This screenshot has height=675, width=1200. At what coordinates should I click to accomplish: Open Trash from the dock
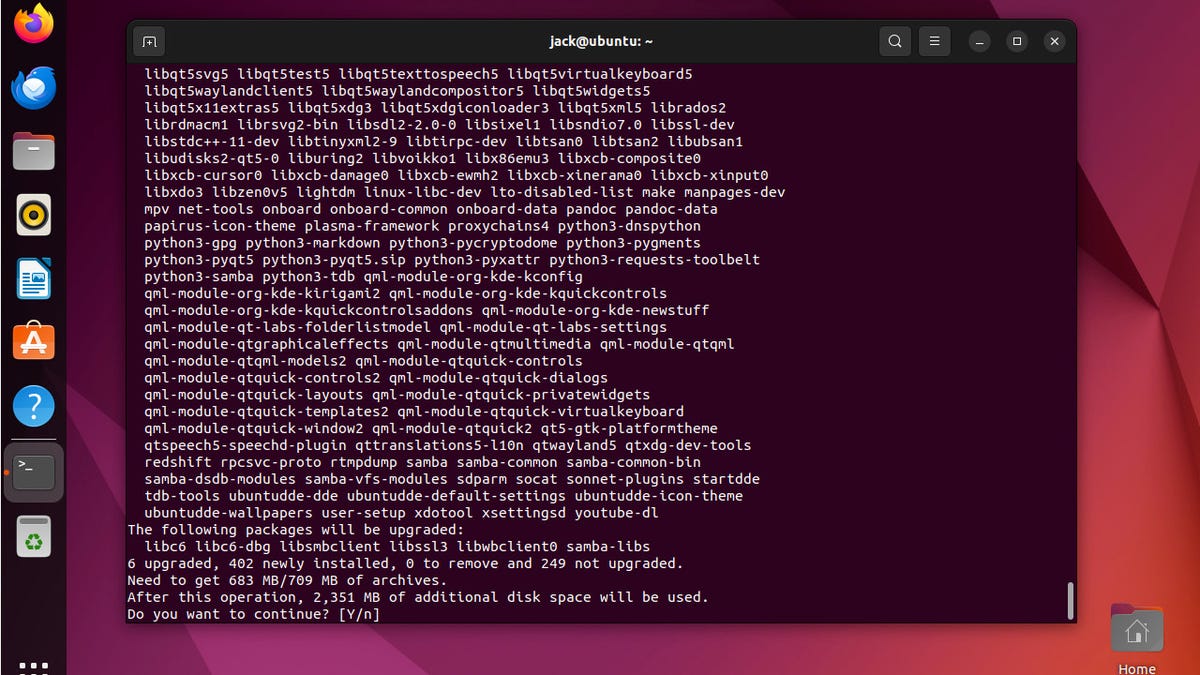point(34,536)
